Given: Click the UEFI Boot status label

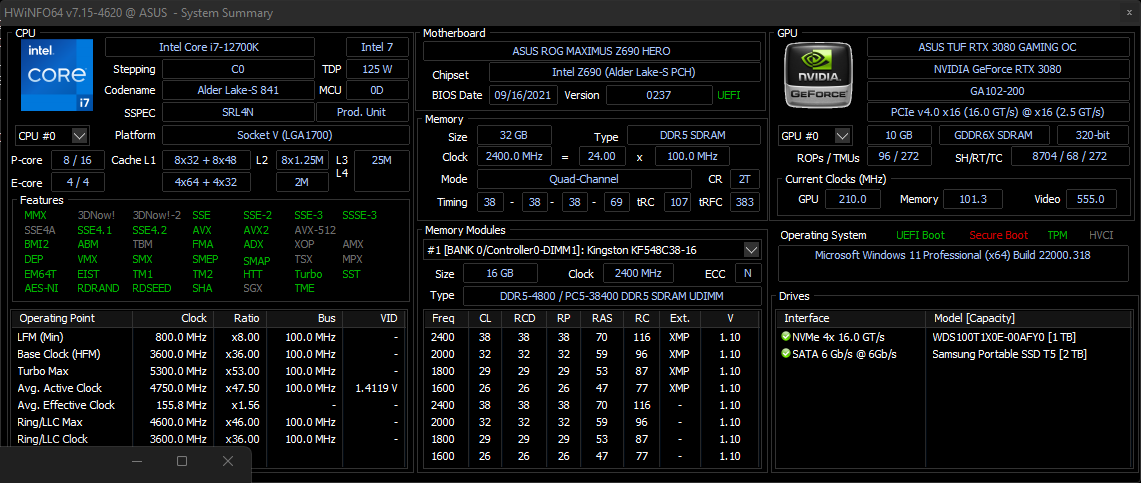Looking at the screenshot, I should pyautogui.click(x=921, y=235).
